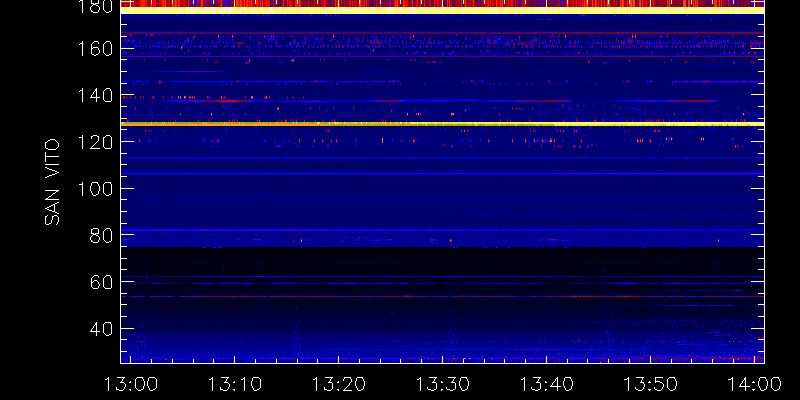This screenshot has height=400, width=800.
Task: Select the 40 frequency axis label
Action: (x=101, y=329)
